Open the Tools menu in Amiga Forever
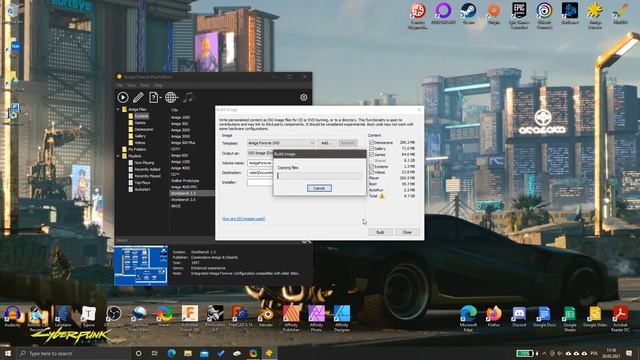Viewport: 640px width, 360px height. [144, 85]
